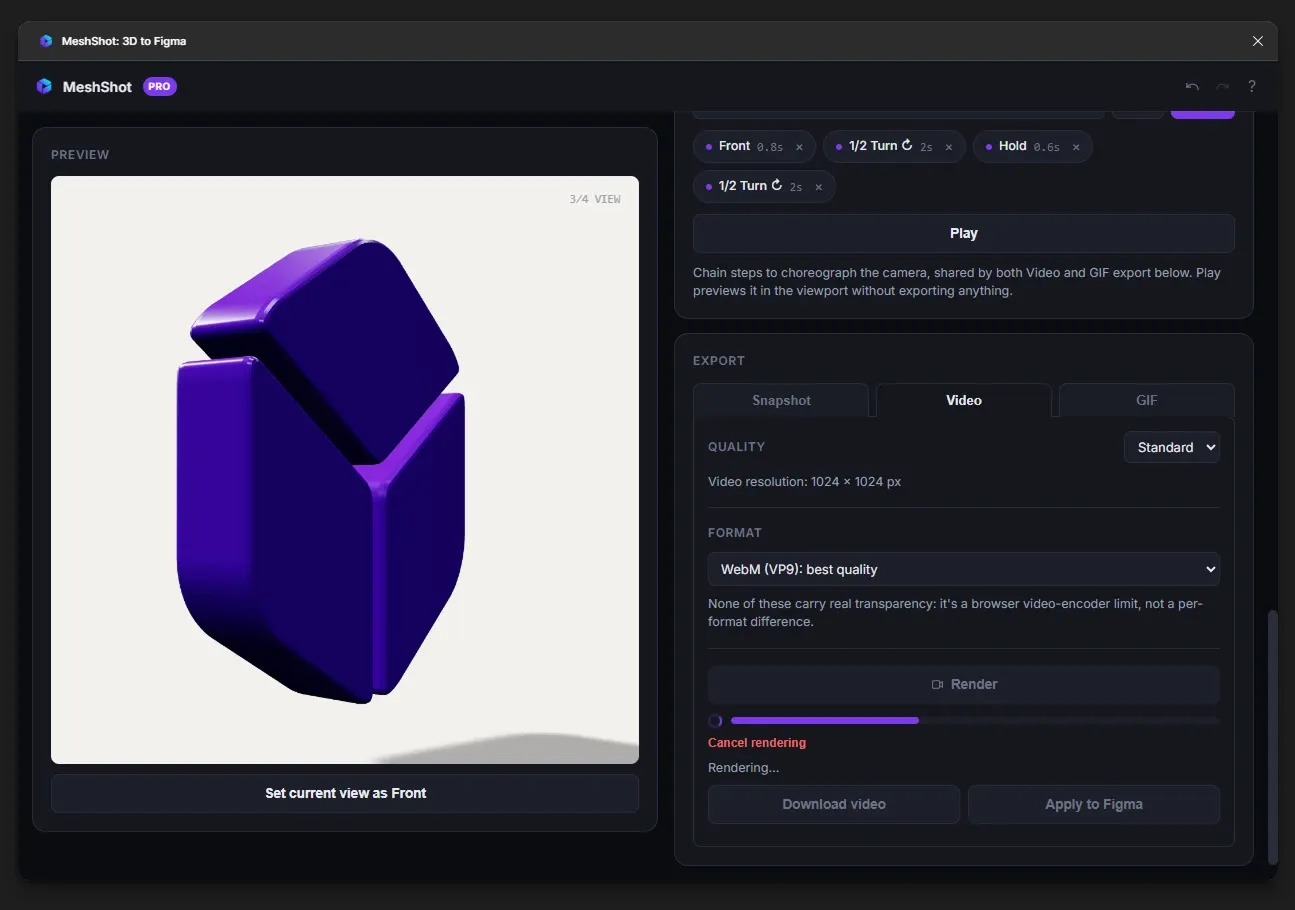
Task: Open help with the question mark icon
Action: [x=1252, y=87]
